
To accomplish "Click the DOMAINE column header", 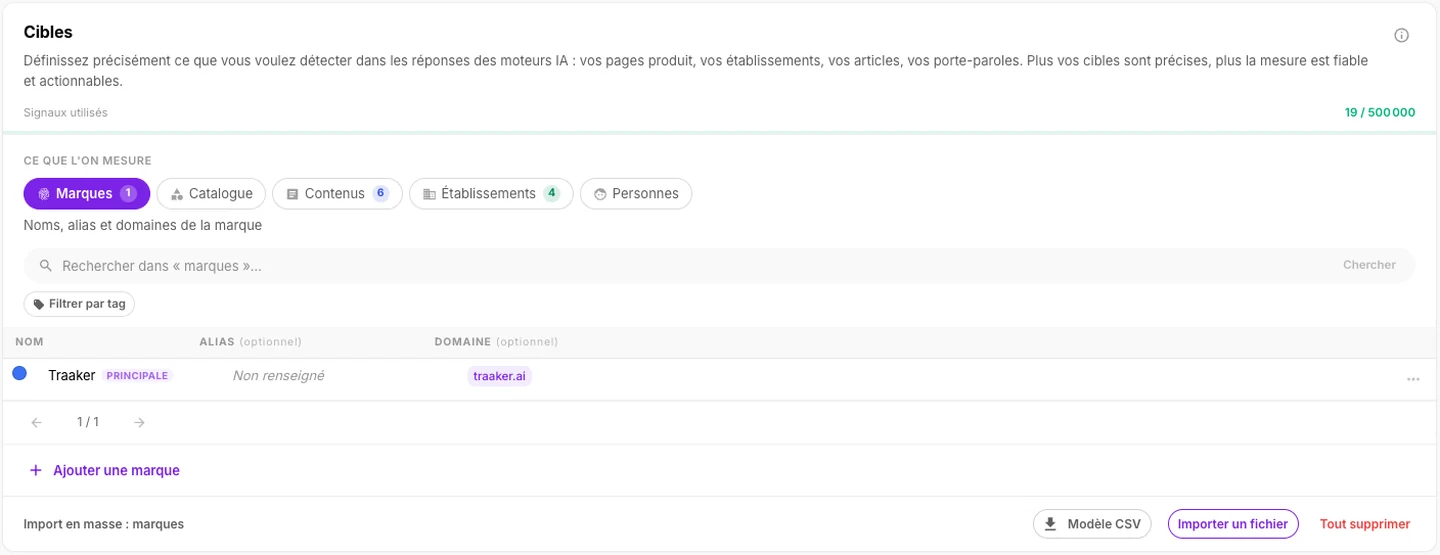I will pyautogui.click(x=496, y=342).
